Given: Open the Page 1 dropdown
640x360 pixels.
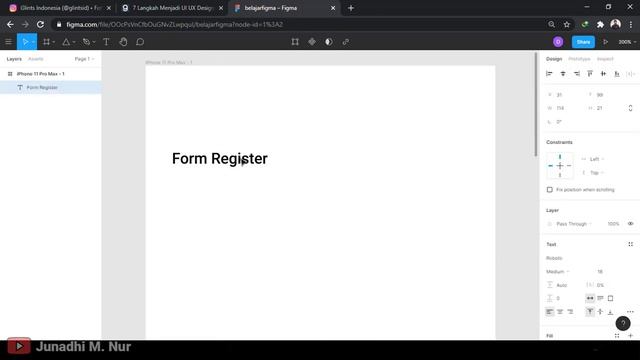Looking at the screenshot, I should pyautogui.click(x=84, y=59).
